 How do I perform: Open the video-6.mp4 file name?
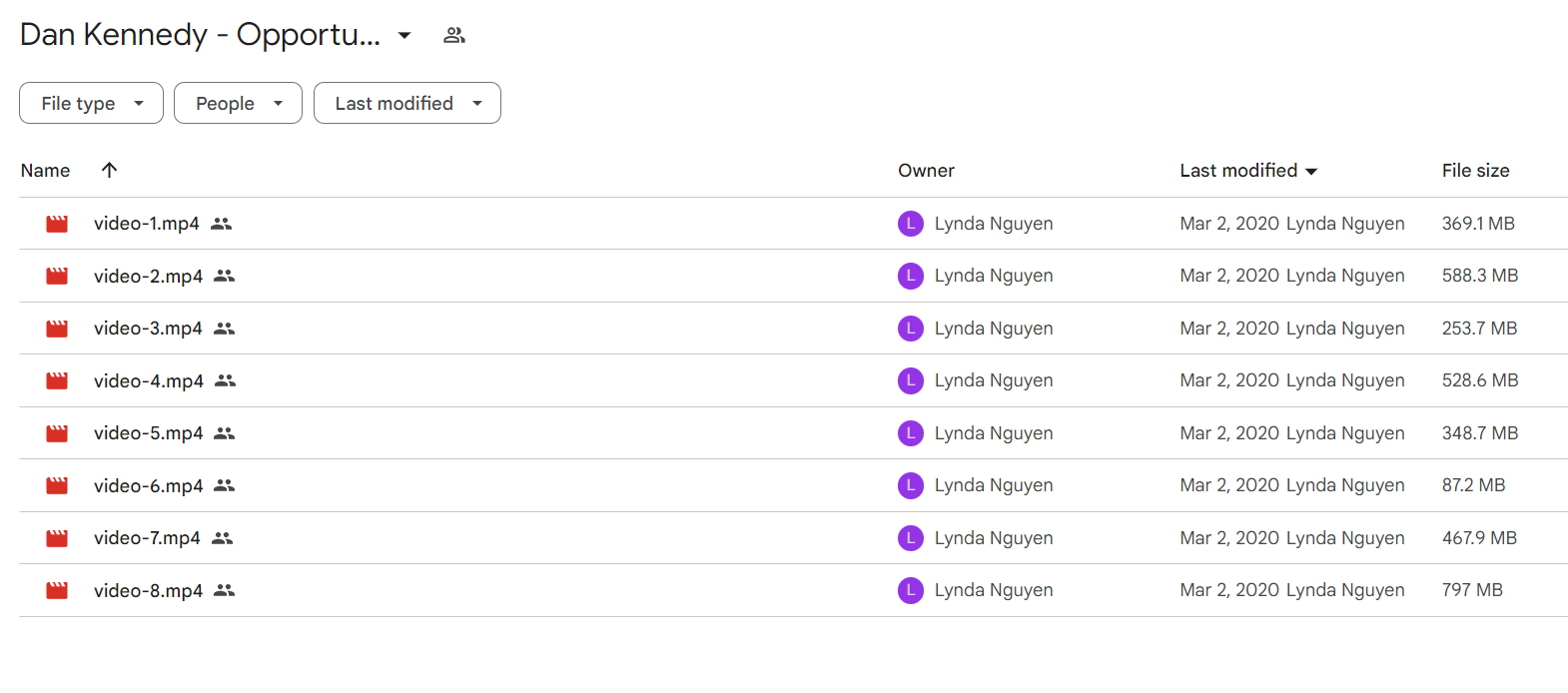tap(148, 485)
